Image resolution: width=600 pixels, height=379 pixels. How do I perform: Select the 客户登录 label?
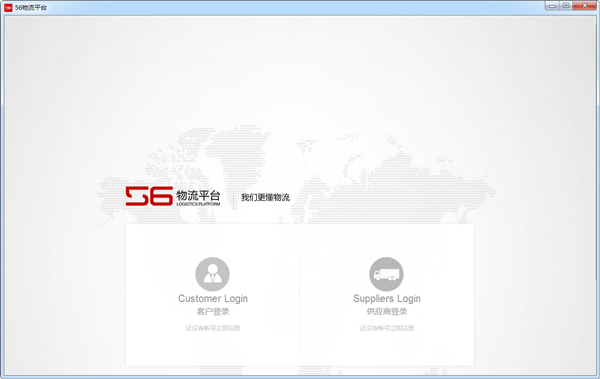(213, 312)
